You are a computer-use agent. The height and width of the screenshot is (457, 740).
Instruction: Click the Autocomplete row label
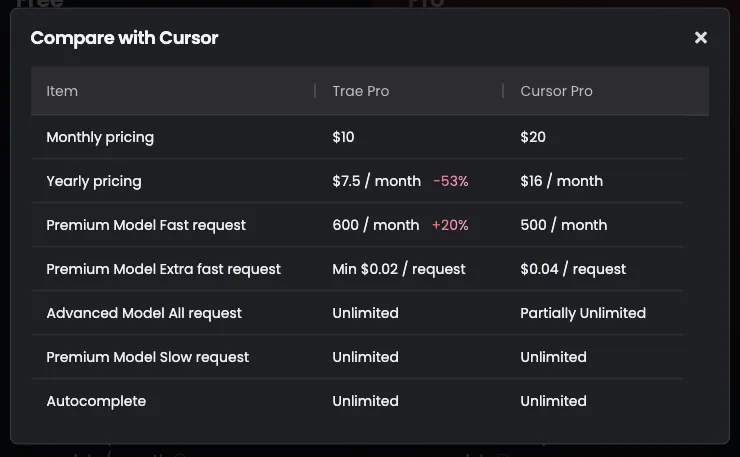click(96, 401)
